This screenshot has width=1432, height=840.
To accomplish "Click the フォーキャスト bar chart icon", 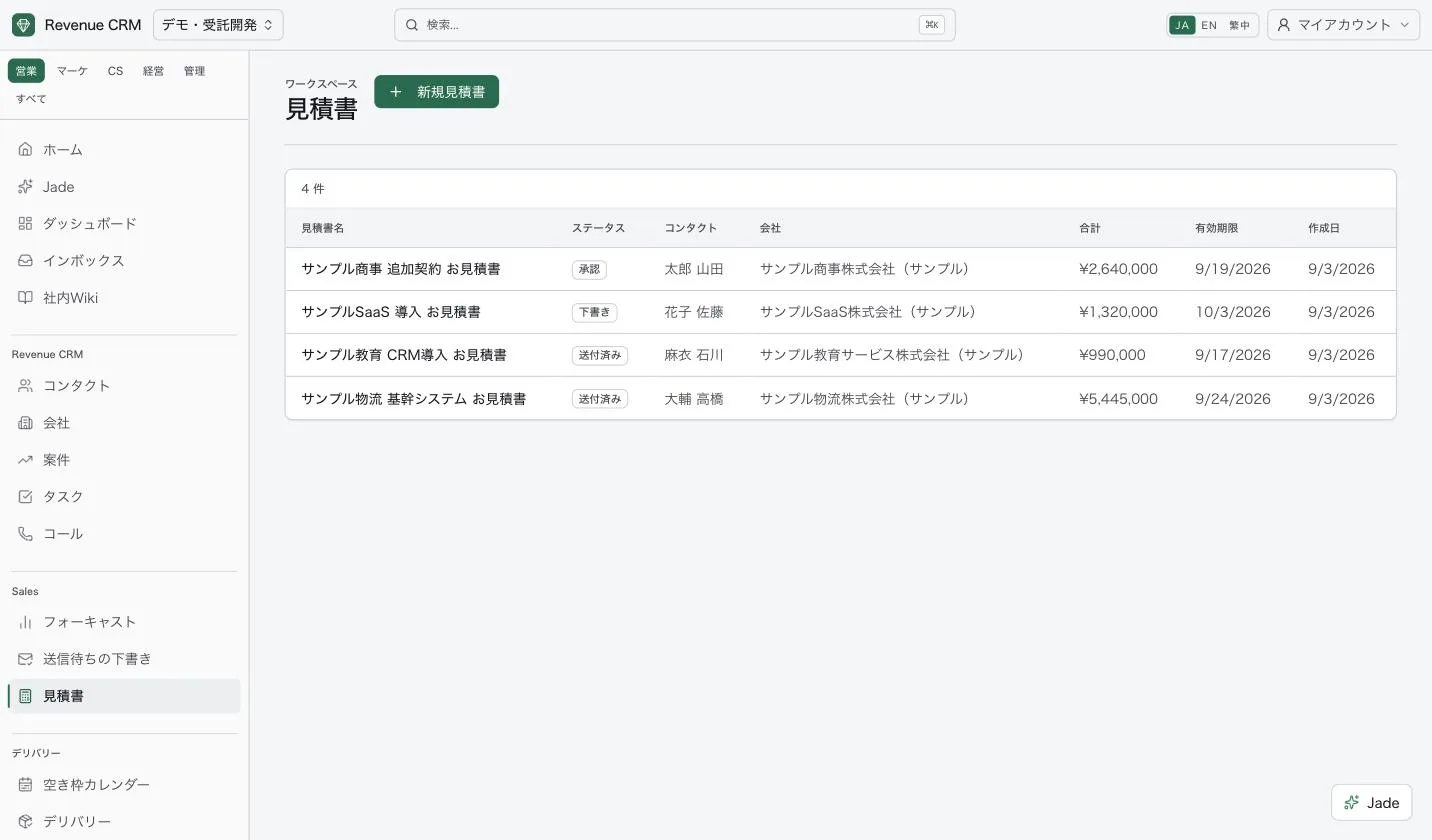I will (x=26, y=622).
